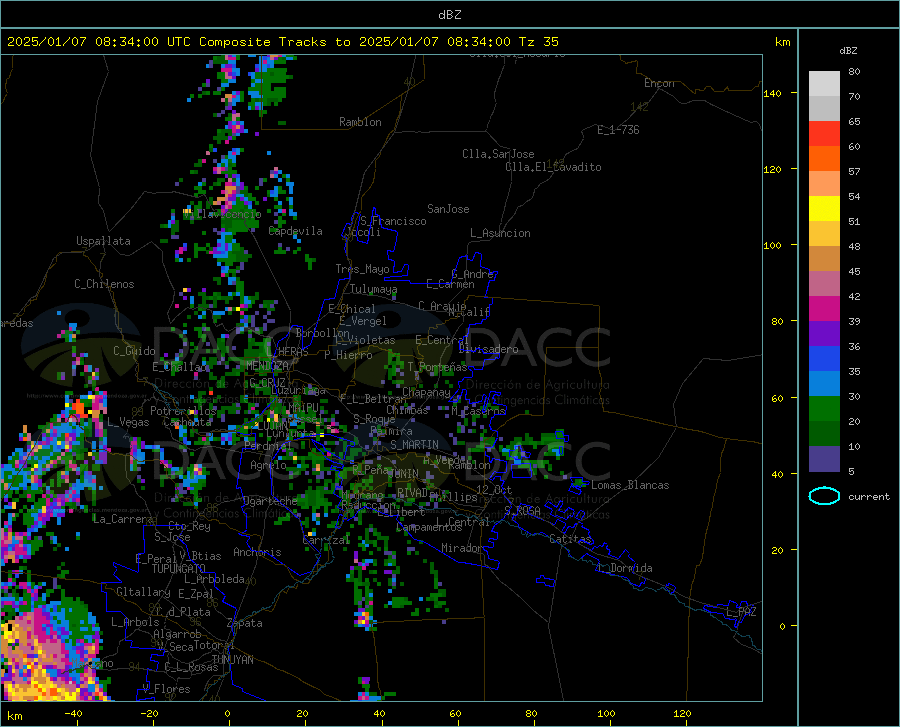Click the L_Asuncion place label

(500, 233)
